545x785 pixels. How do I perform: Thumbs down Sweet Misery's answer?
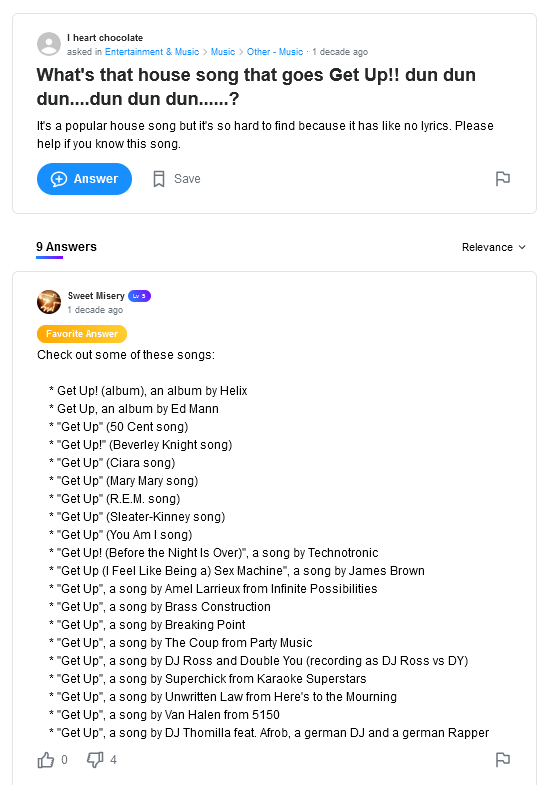pos(95,760)
